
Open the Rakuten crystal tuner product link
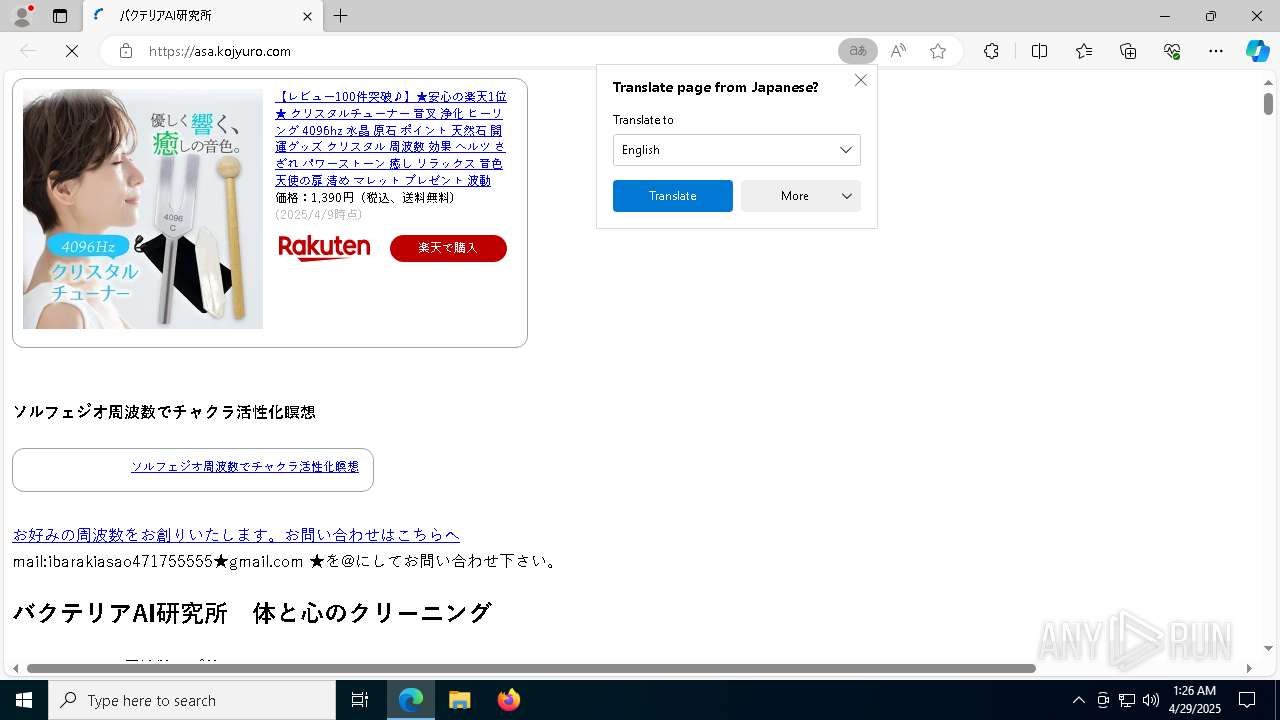pos(391,138)
